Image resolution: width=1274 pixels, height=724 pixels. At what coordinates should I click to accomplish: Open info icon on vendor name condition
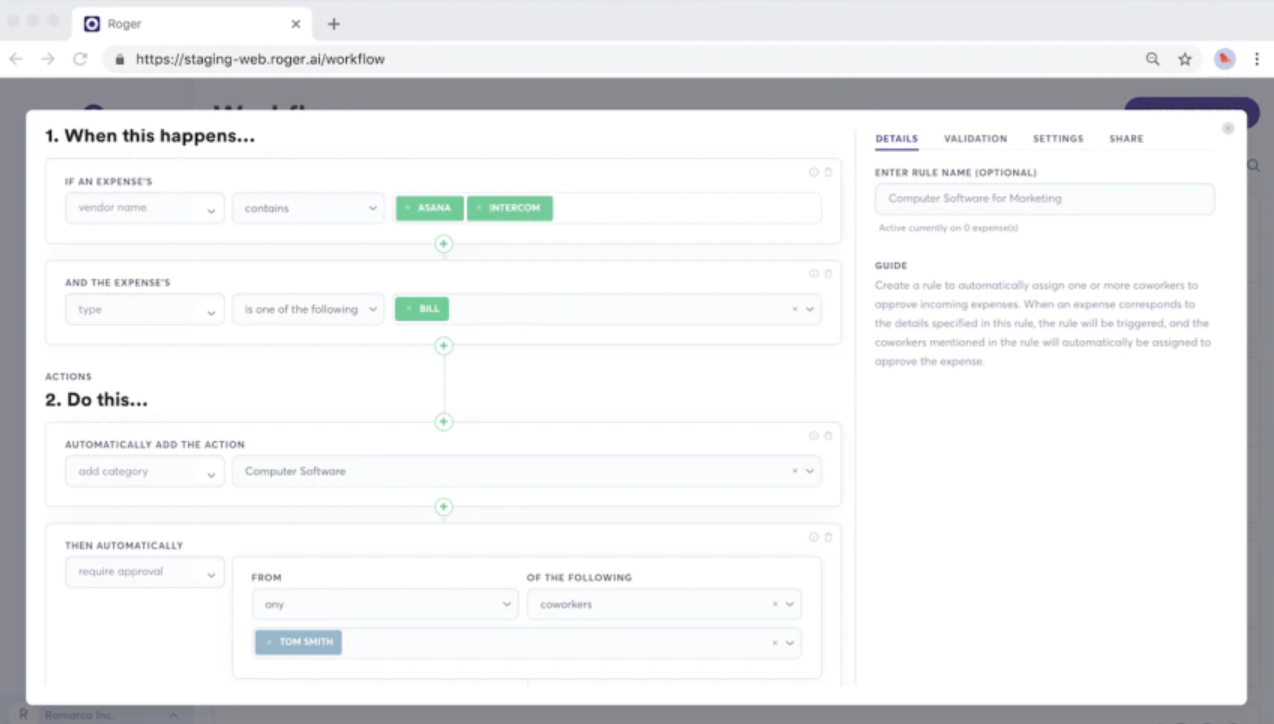(814, 172)
